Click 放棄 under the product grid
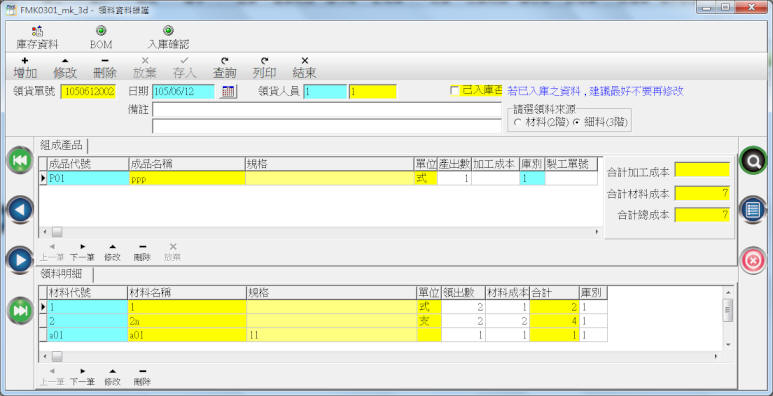773x396 pixels. pyautogui.click(x=173, y=252)
